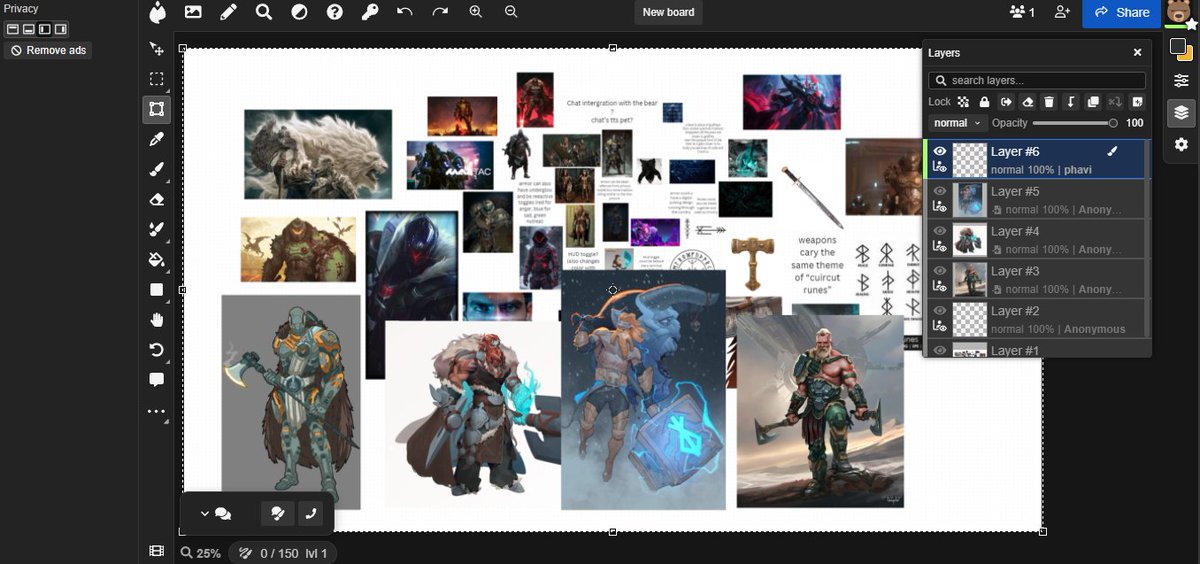Adjust the layer Opacity slider

tap(1075, 123)
